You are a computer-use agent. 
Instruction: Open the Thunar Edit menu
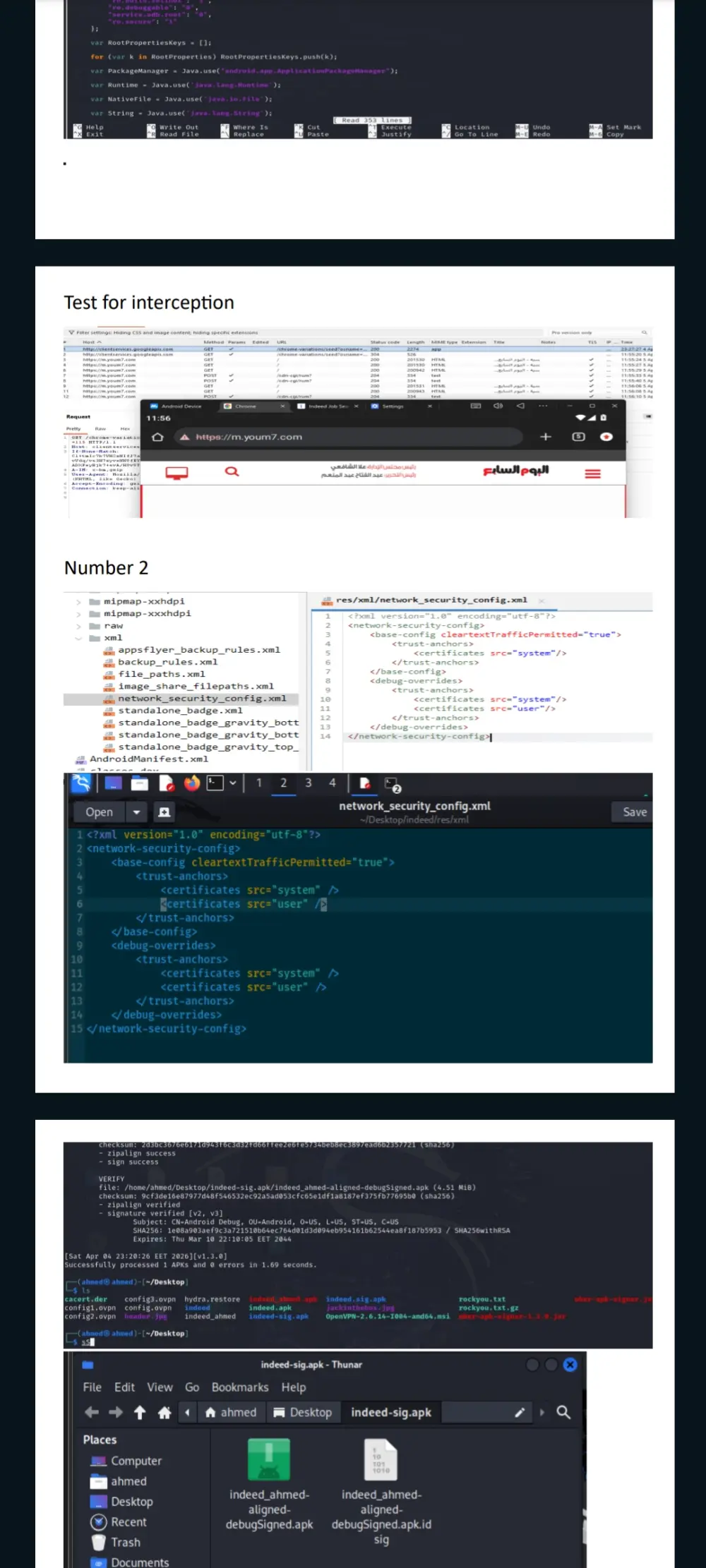[x=124, y=1387]
